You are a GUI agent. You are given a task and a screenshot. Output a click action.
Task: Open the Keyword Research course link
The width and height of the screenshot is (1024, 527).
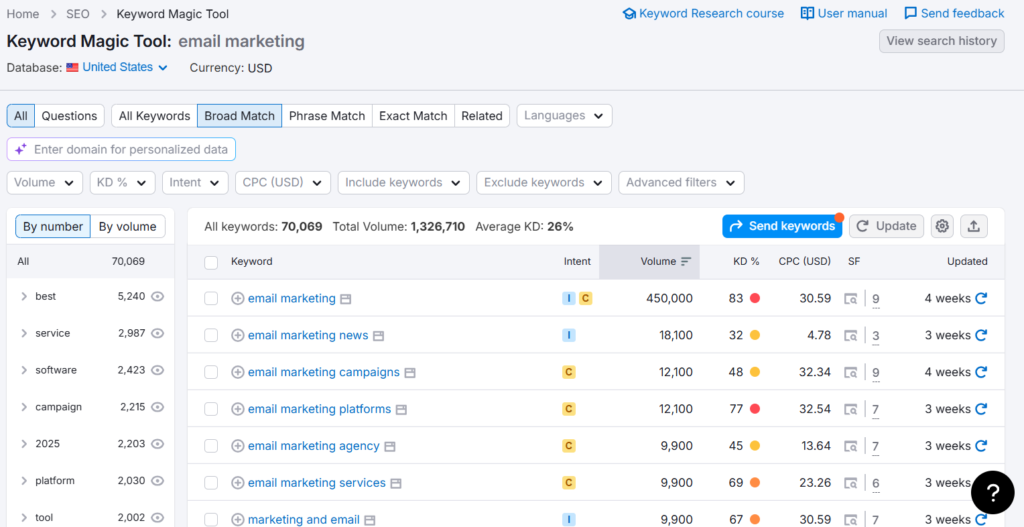[x=704, y=13]
